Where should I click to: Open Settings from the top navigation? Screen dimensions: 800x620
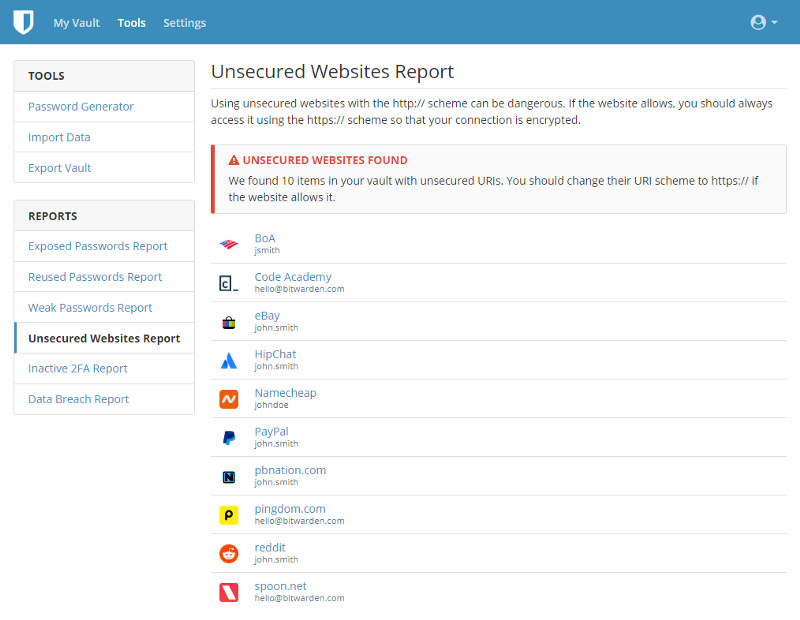tap(184, 23)
